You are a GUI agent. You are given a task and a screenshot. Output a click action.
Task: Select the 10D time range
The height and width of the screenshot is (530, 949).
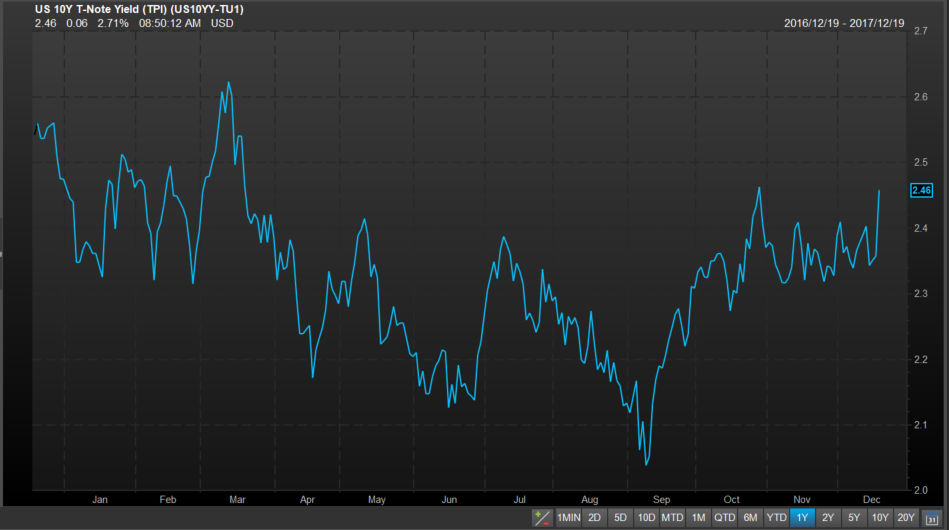click(646, 518)
